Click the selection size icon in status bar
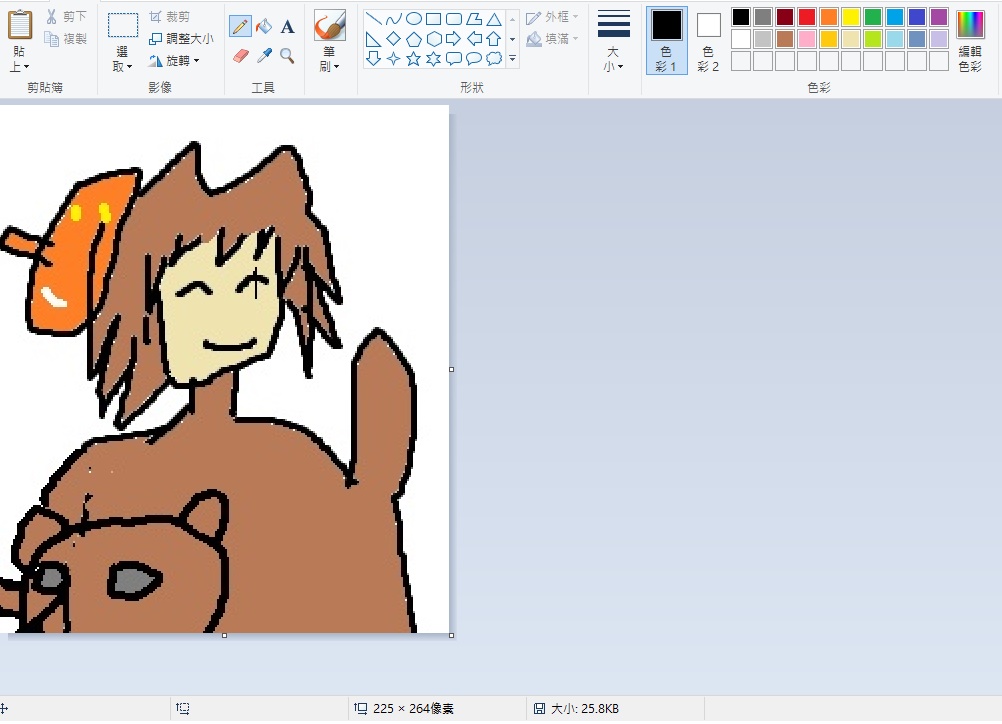The image size is (1002, 724). click(183, 708)
